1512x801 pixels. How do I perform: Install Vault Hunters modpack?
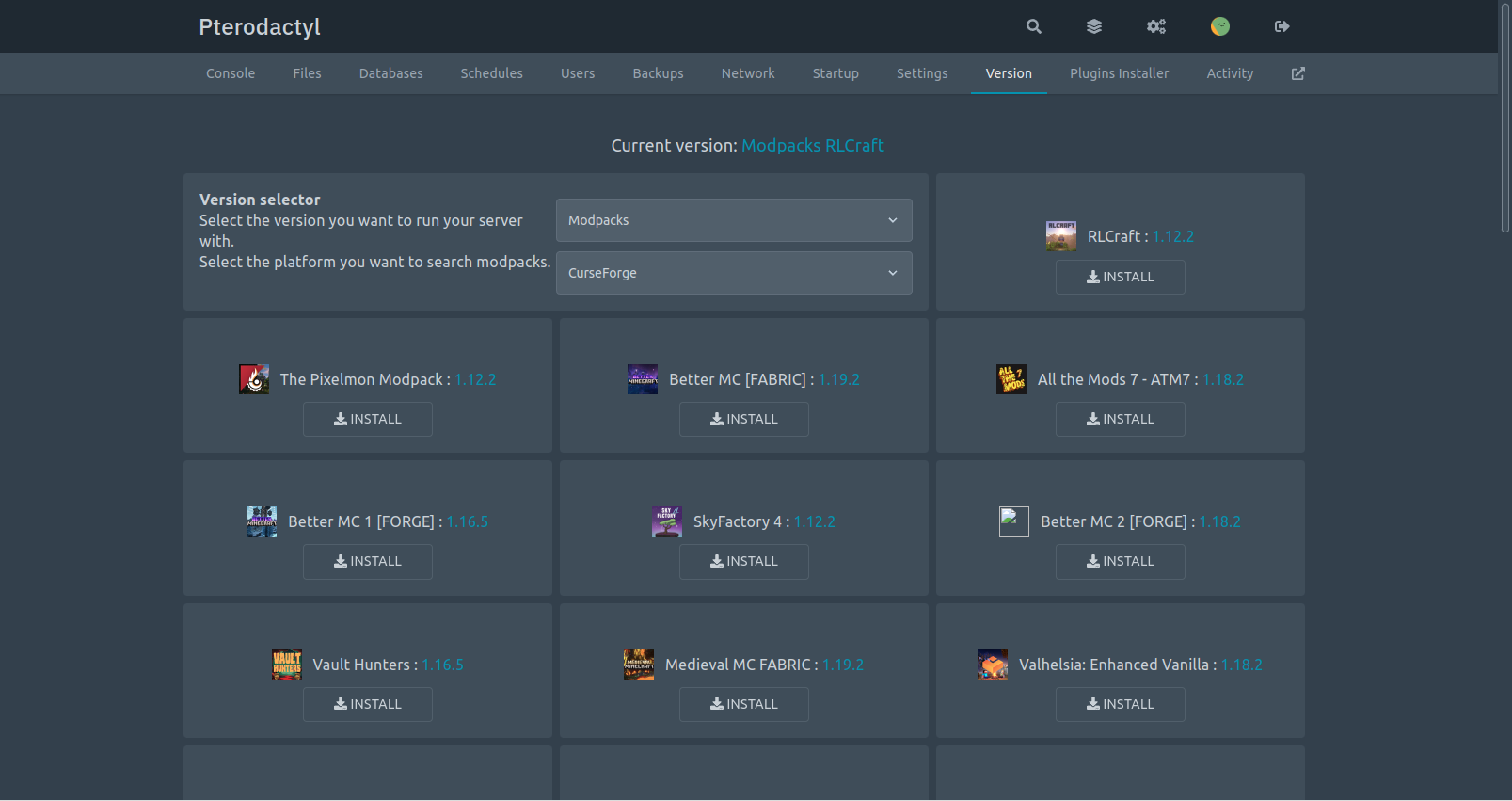pyautogui.click(x=367, y=704)
